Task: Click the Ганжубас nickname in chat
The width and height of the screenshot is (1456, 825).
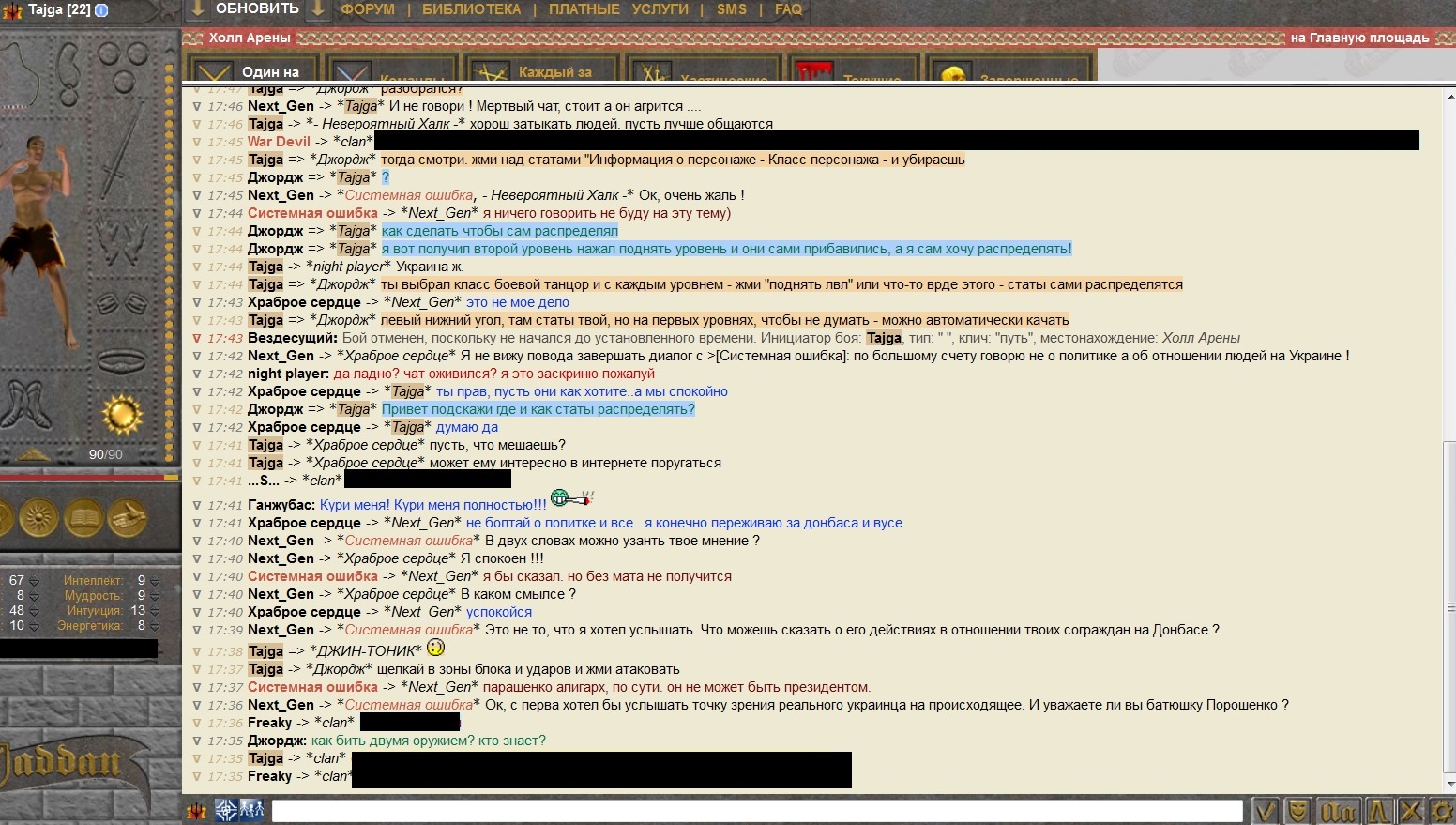Action: pyautogui.click(x=281, y=505)
